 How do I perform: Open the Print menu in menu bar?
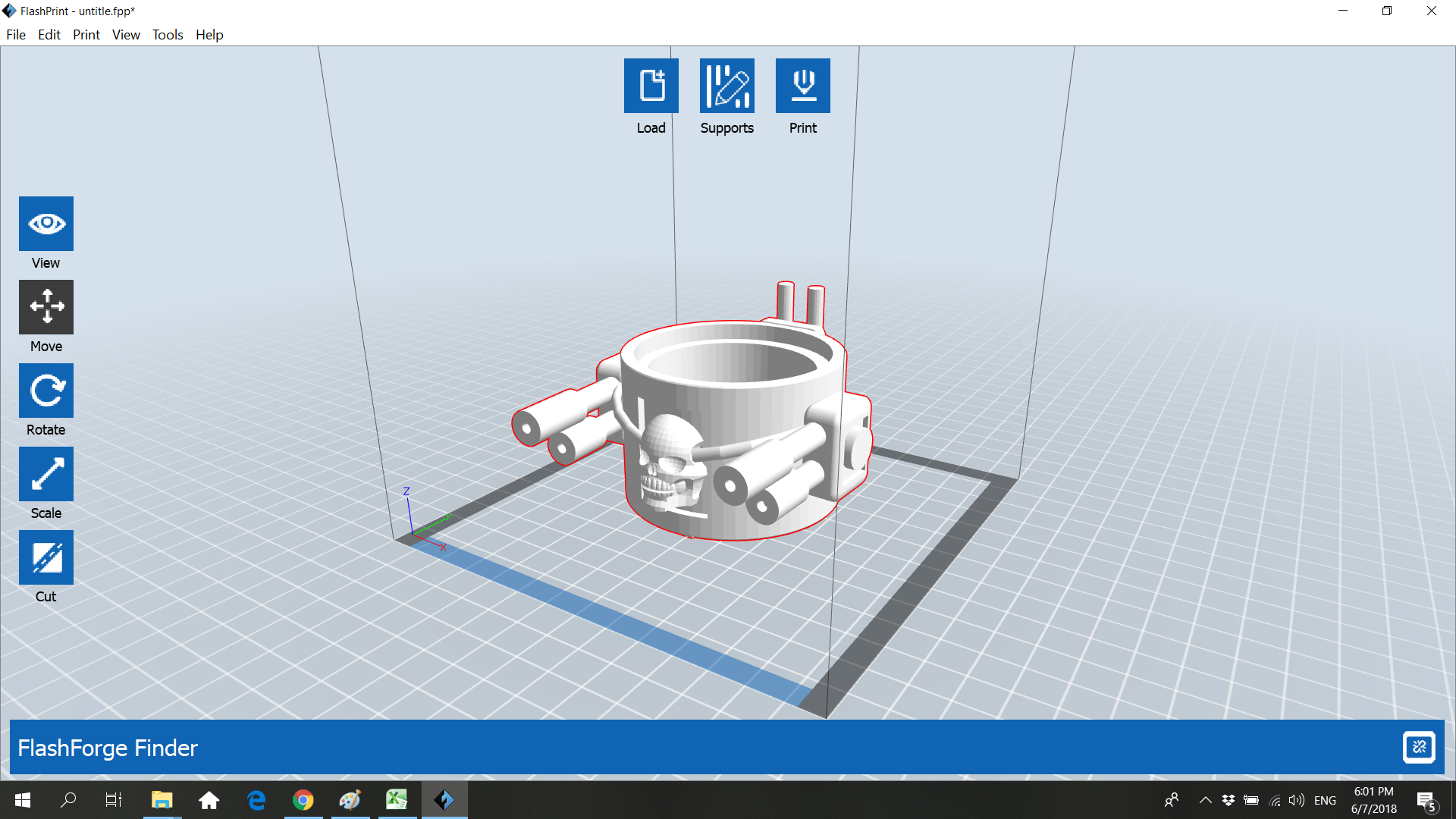(x=86, y=35)
